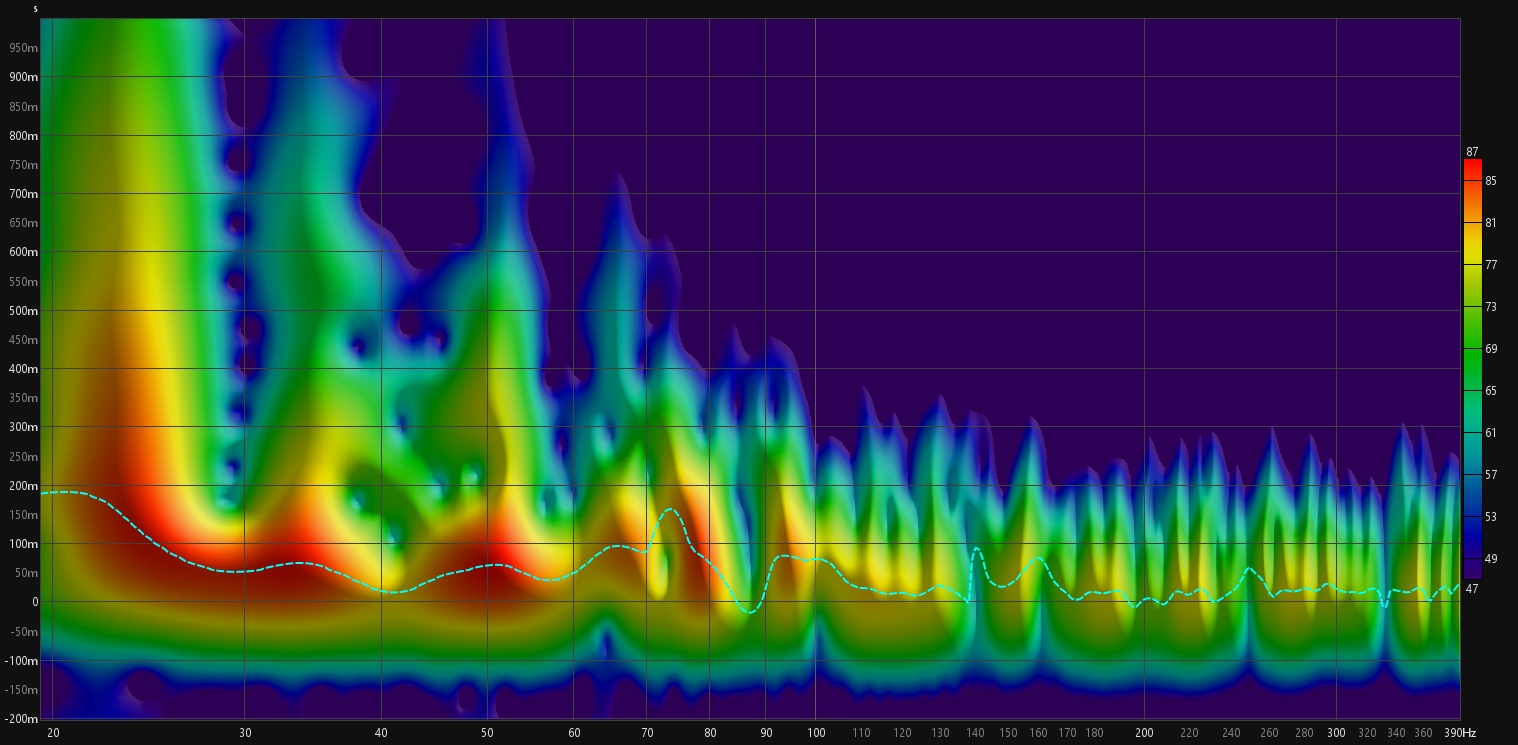
Task: Select the 60 frequency axis label
Action: click(x=573, y=733)
